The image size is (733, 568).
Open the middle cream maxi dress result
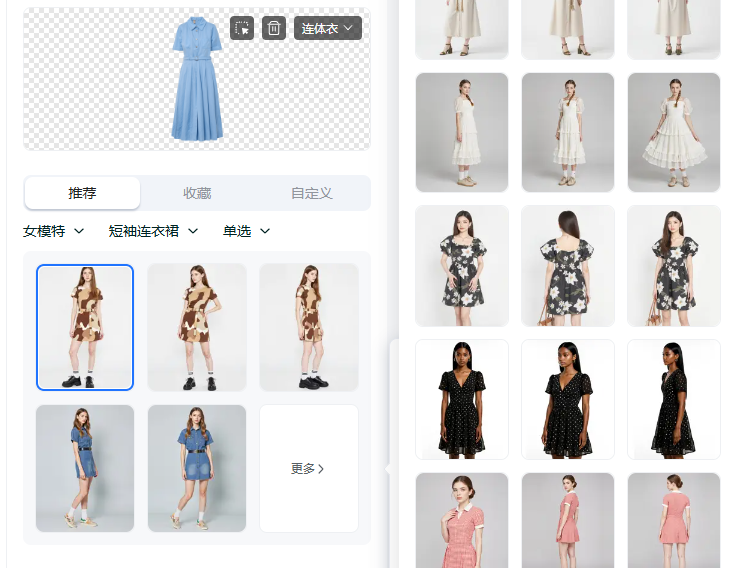tap(568, 29)
